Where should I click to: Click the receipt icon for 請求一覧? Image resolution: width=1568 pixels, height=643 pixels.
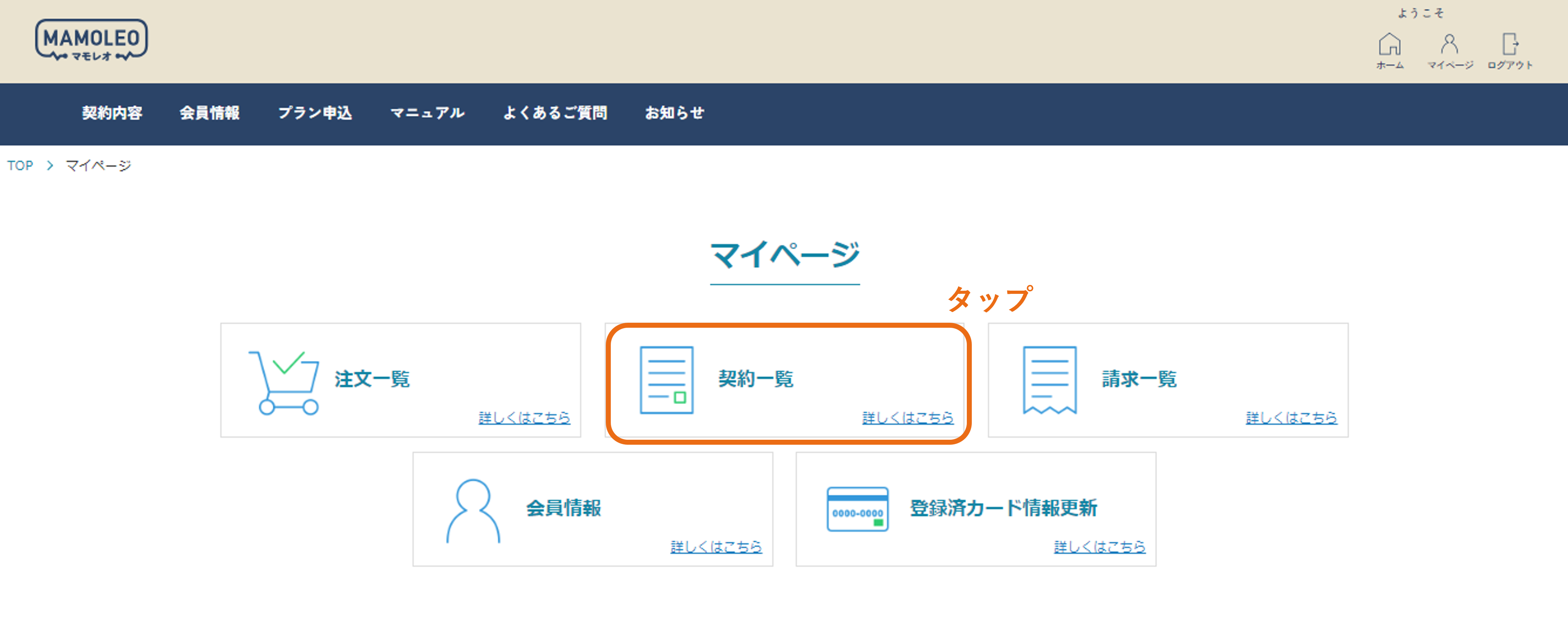[x=1049, y=380]
